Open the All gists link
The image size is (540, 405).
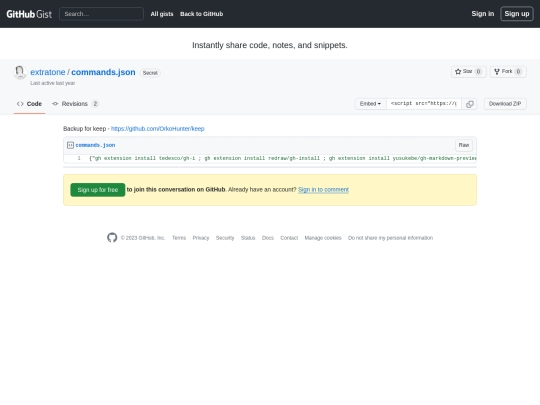tap(162, 14)
